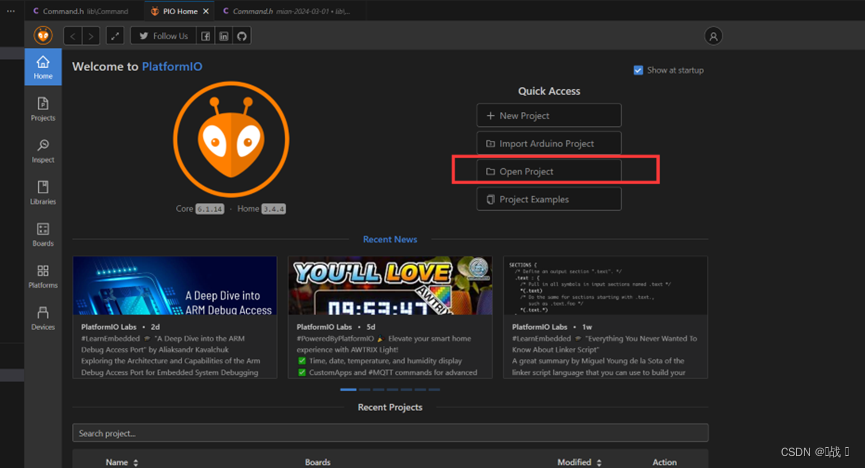Open the PlatformIO GitHub page icon

pos(242,36)
